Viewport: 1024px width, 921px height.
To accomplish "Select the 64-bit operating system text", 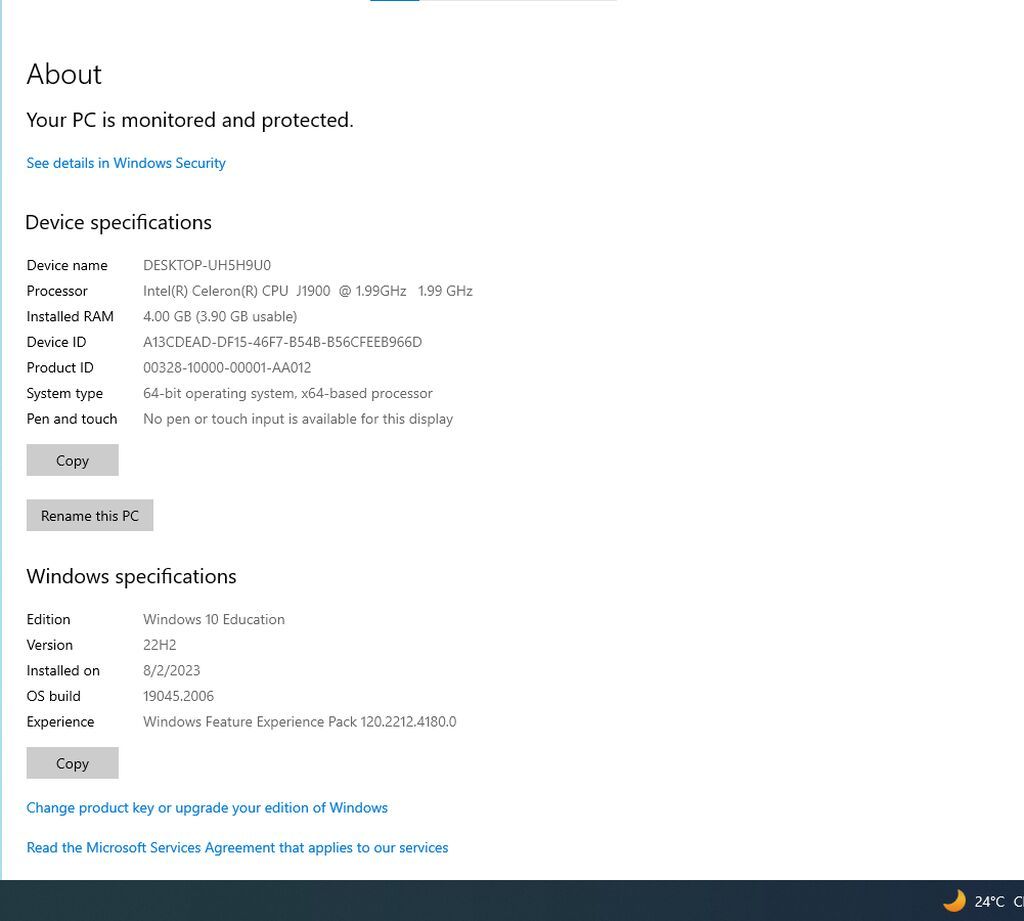I will [x=288, y=393].
